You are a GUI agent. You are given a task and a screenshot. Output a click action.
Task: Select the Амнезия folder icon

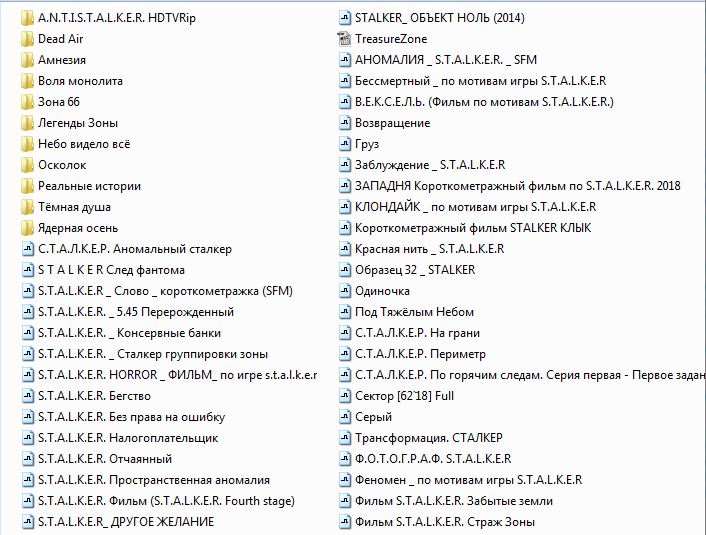point(27,60)
